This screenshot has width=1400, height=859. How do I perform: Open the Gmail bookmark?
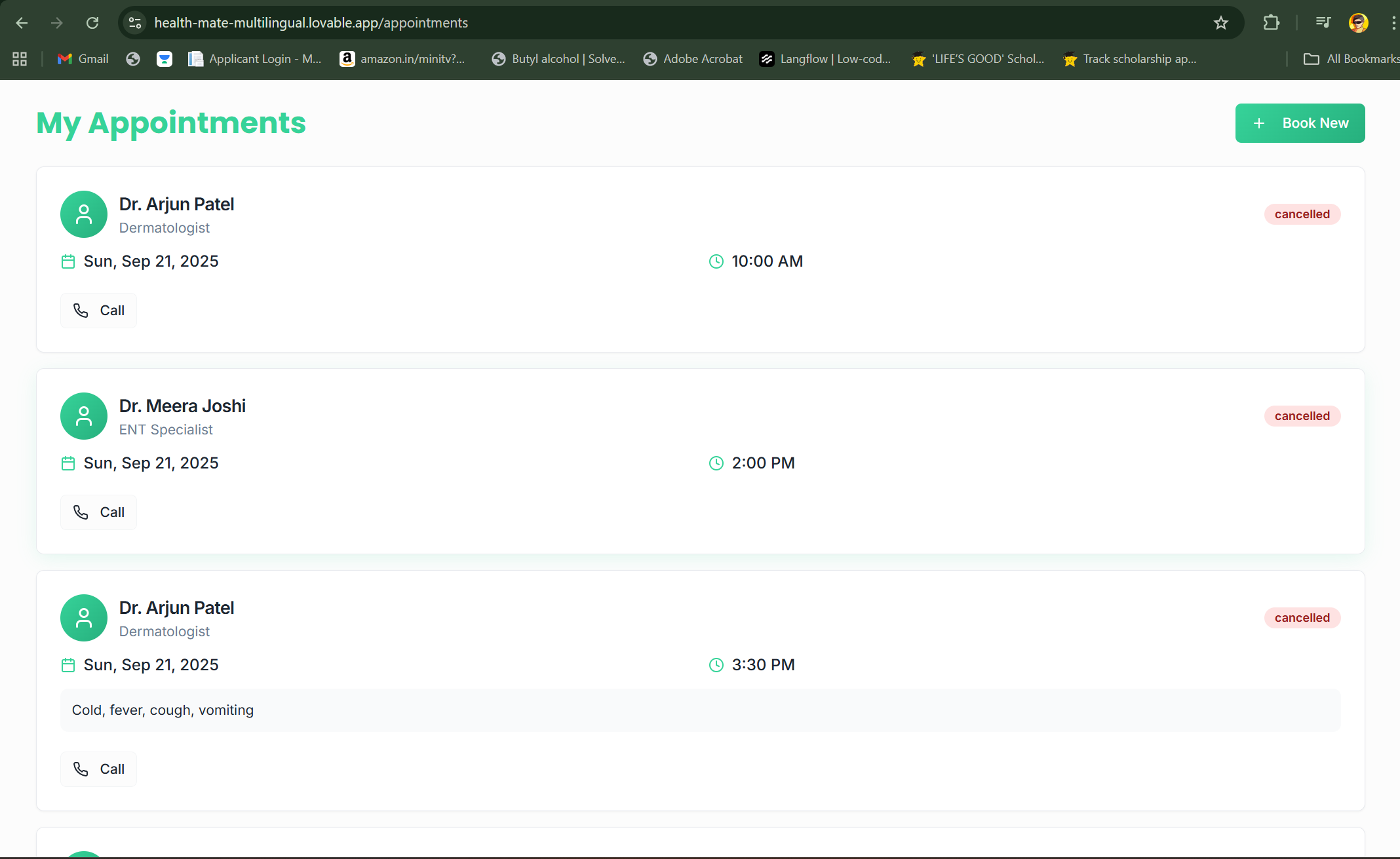(83, 59)
